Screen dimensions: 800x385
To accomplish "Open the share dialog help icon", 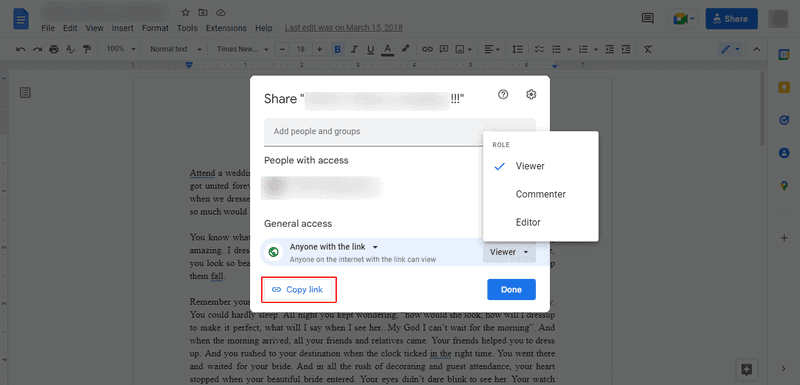I will coord(503,94).
